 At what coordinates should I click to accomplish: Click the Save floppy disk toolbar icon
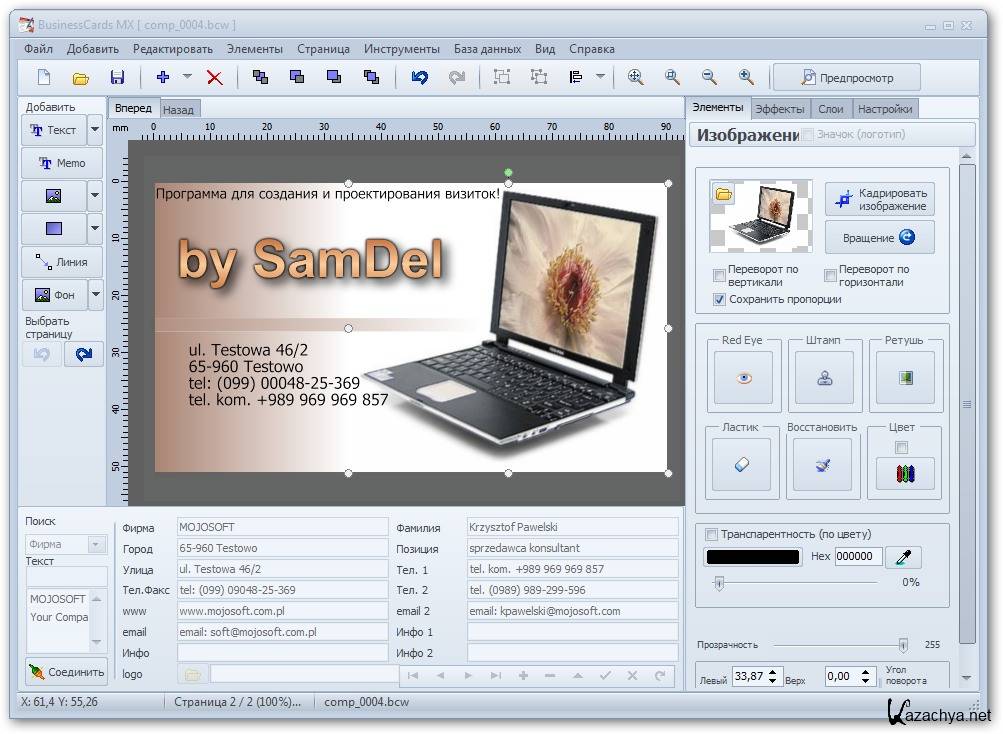117,77
